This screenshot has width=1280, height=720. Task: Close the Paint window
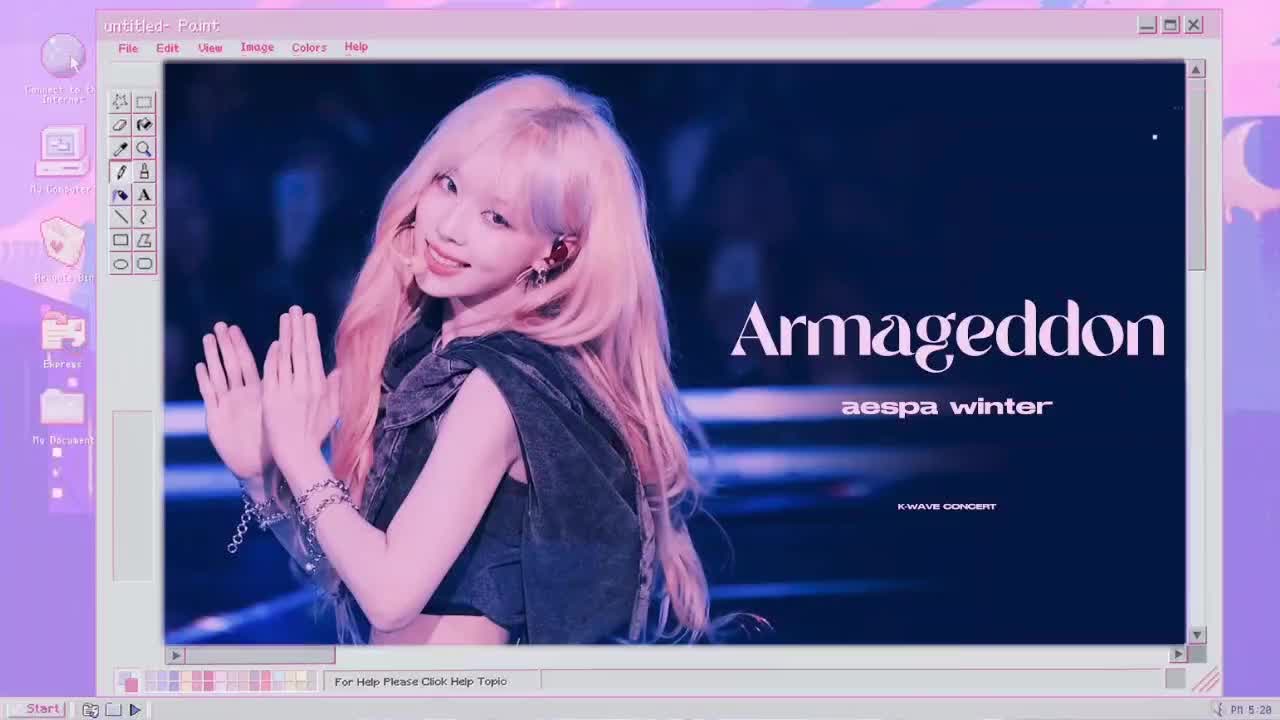[1194, 25]
